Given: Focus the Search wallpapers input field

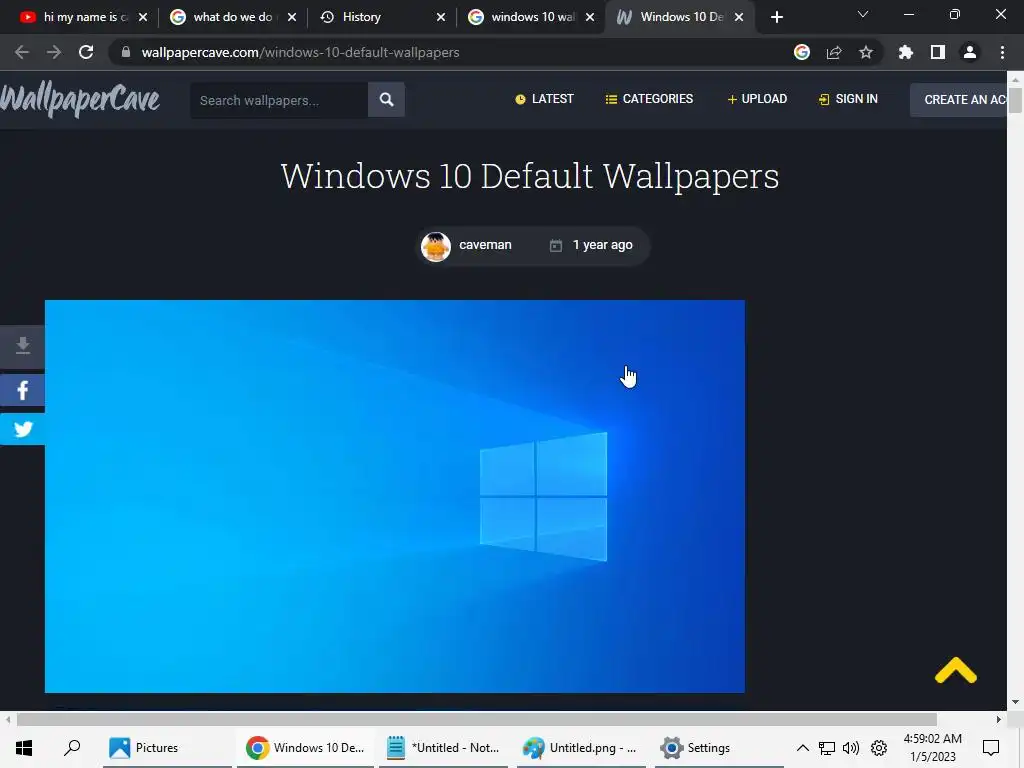Looking at the screenshot, I should pos(279,100).
